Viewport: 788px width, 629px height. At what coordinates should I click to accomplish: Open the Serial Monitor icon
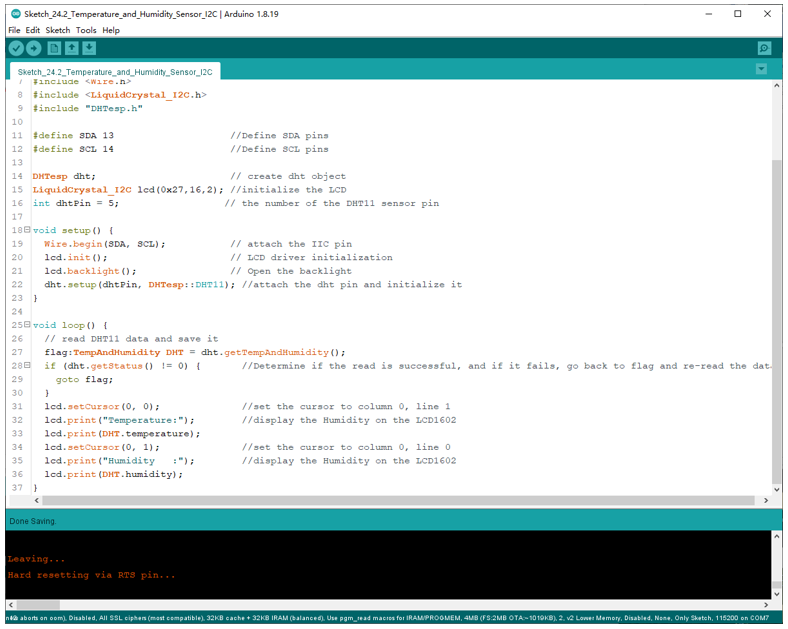tap(764, 48)
